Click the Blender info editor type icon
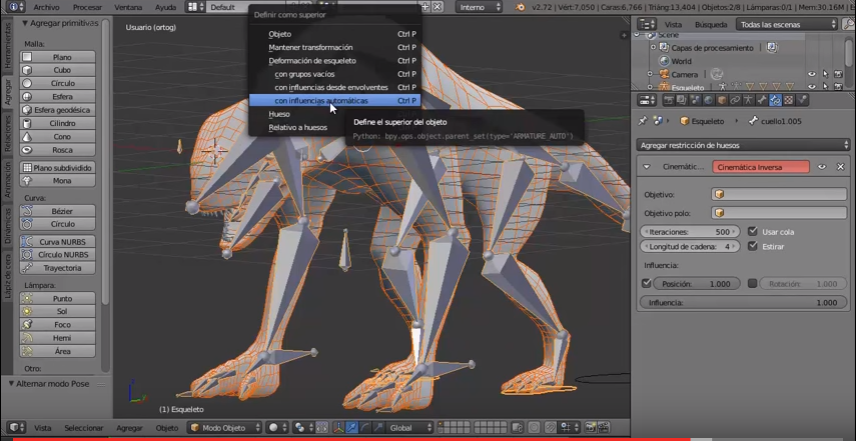Image resolution: width=856 pixels, height=441 pixels. [11, 7]
